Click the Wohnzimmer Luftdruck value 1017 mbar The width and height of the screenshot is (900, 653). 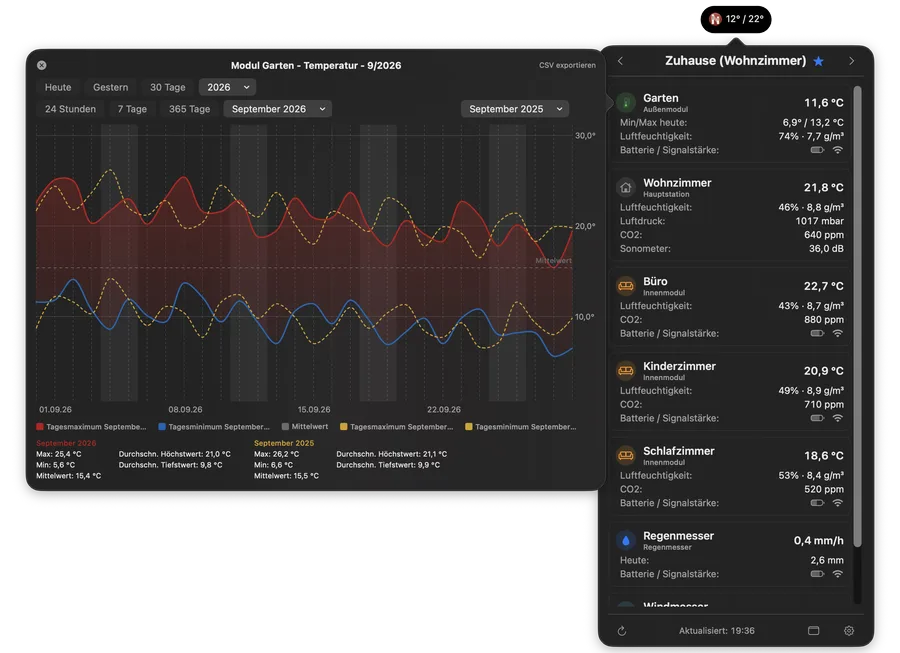click(819, 221)
